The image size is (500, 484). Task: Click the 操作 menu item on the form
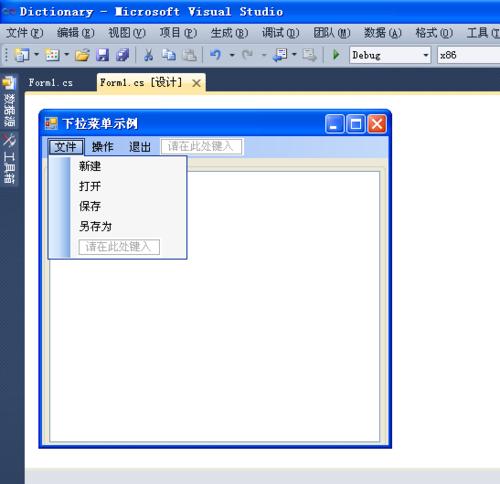point(103,147)
